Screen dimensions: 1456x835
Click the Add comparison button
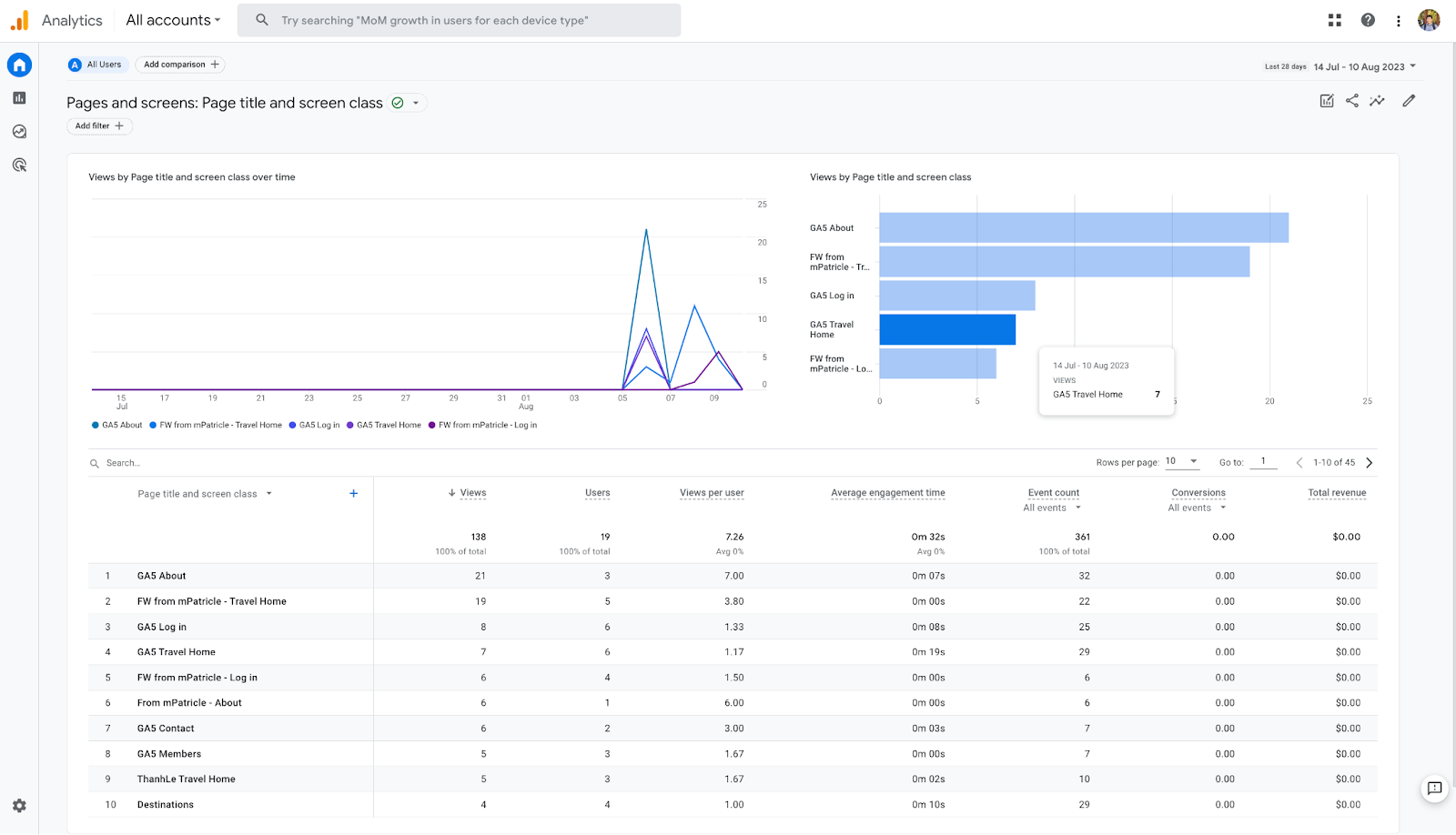tap(180, 65)
